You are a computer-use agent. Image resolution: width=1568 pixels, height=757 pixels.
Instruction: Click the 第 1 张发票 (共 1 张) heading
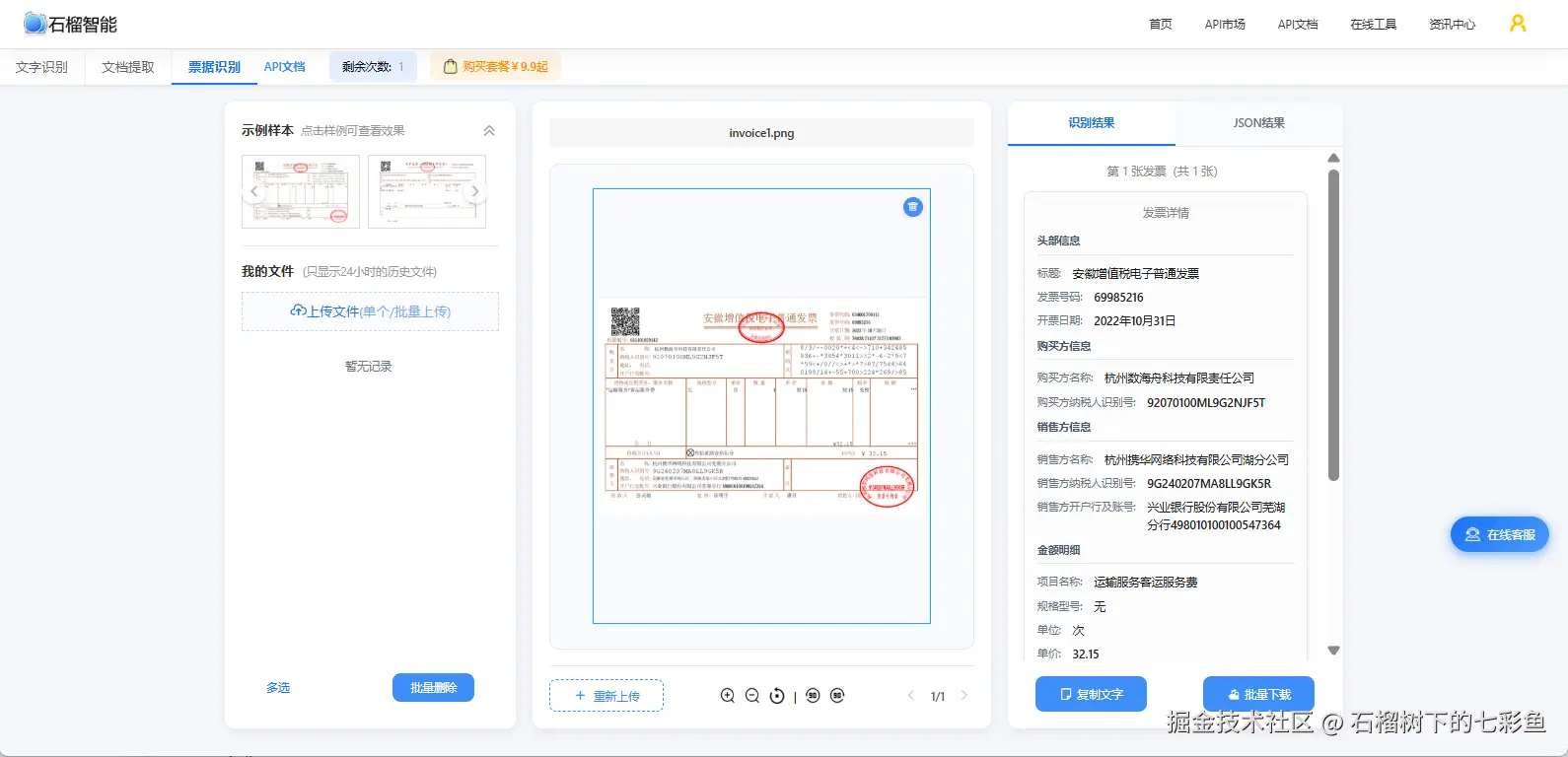tap(1162, 172)
